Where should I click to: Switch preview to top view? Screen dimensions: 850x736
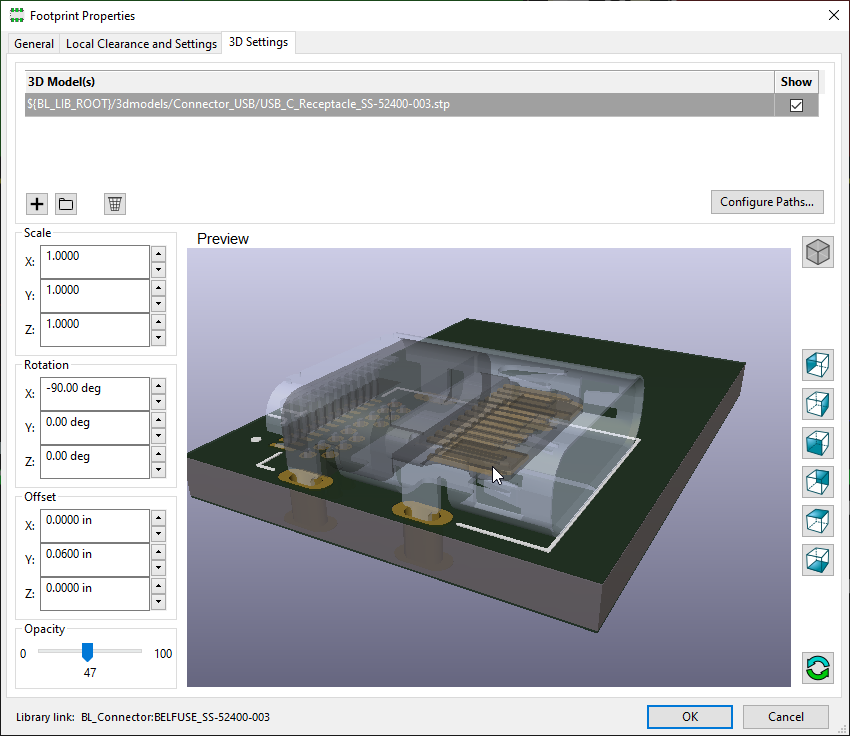click(x=818, y=520)
